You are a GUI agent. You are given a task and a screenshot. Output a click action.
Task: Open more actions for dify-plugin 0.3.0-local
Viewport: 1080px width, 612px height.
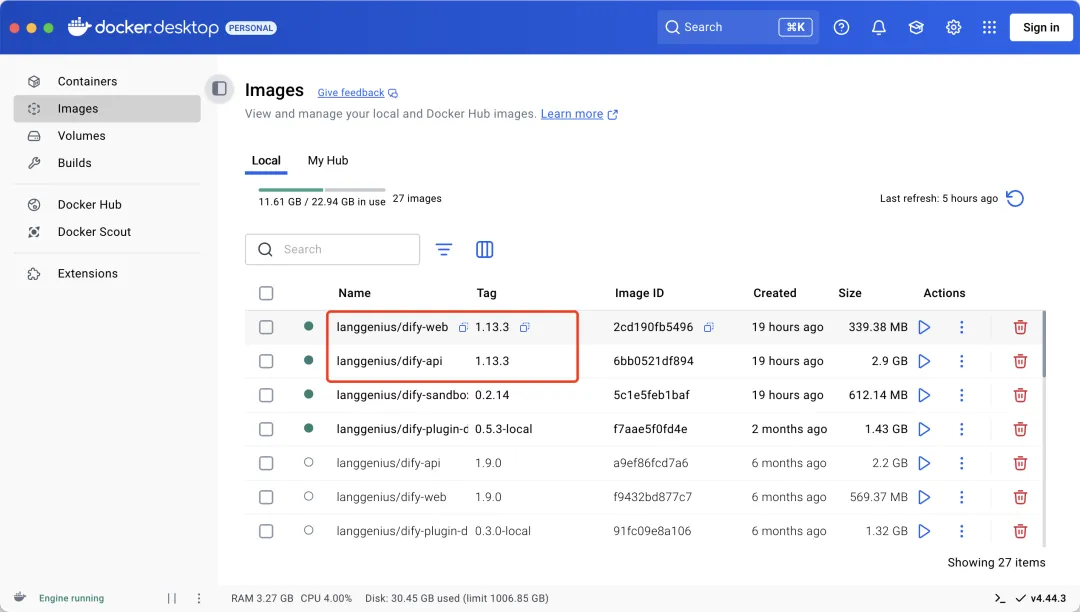coord(962,531)
